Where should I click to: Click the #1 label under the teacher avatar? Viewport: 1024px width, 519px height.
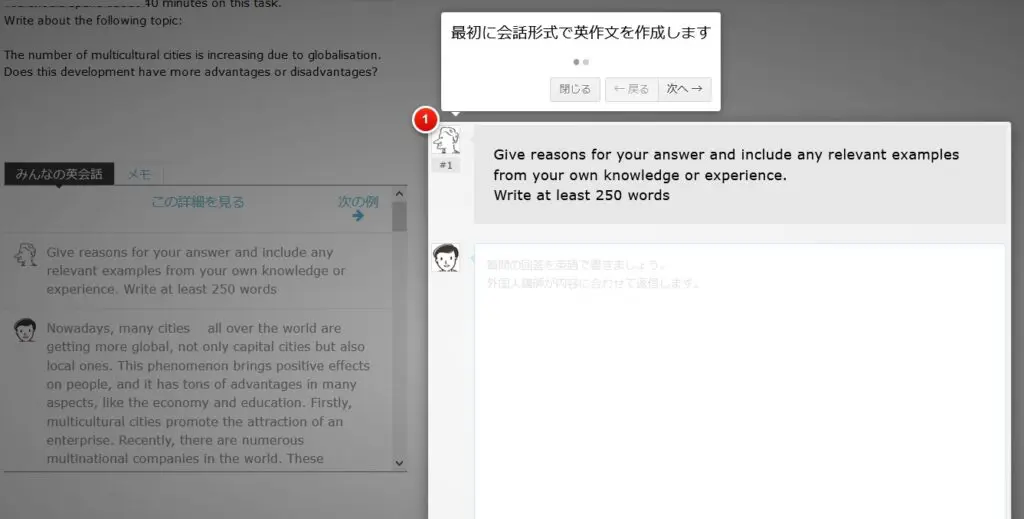point(446,165)
